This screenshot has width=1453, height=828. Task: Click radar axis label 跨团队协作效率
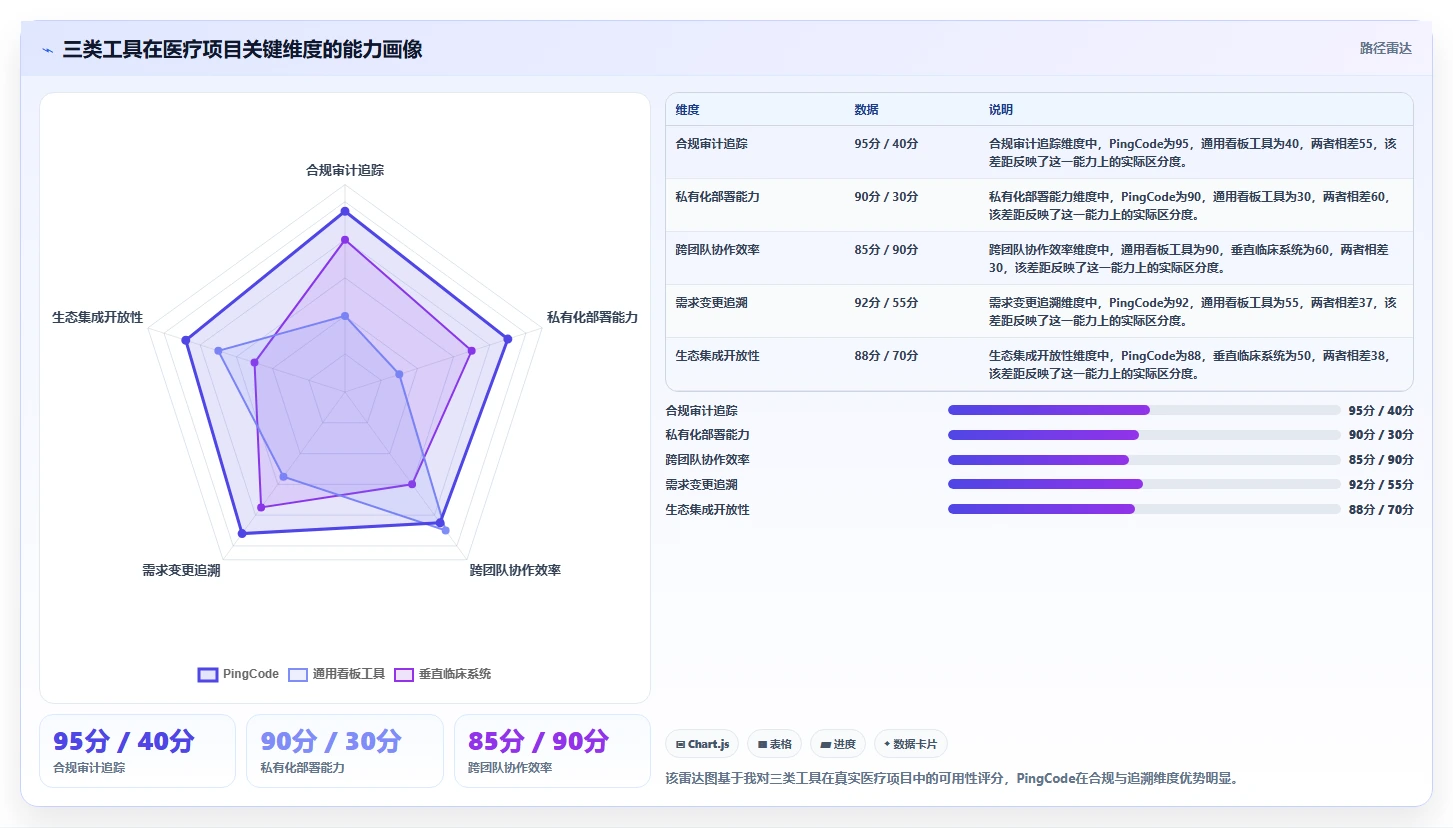[515, 570]
